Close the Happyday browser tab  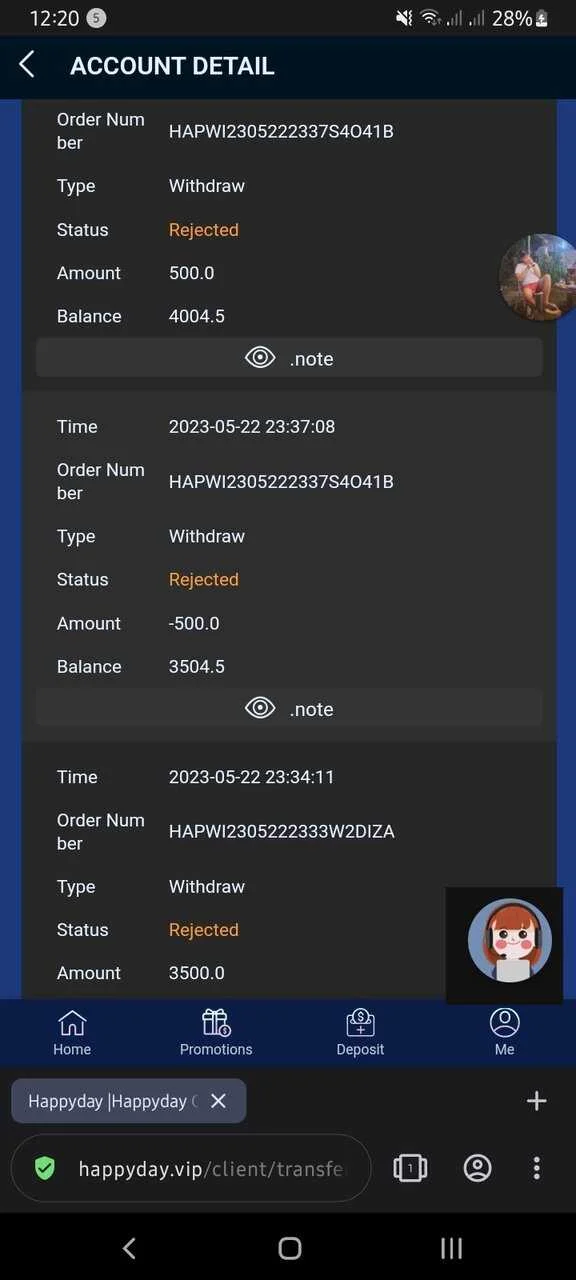(x=218, y=1101)
